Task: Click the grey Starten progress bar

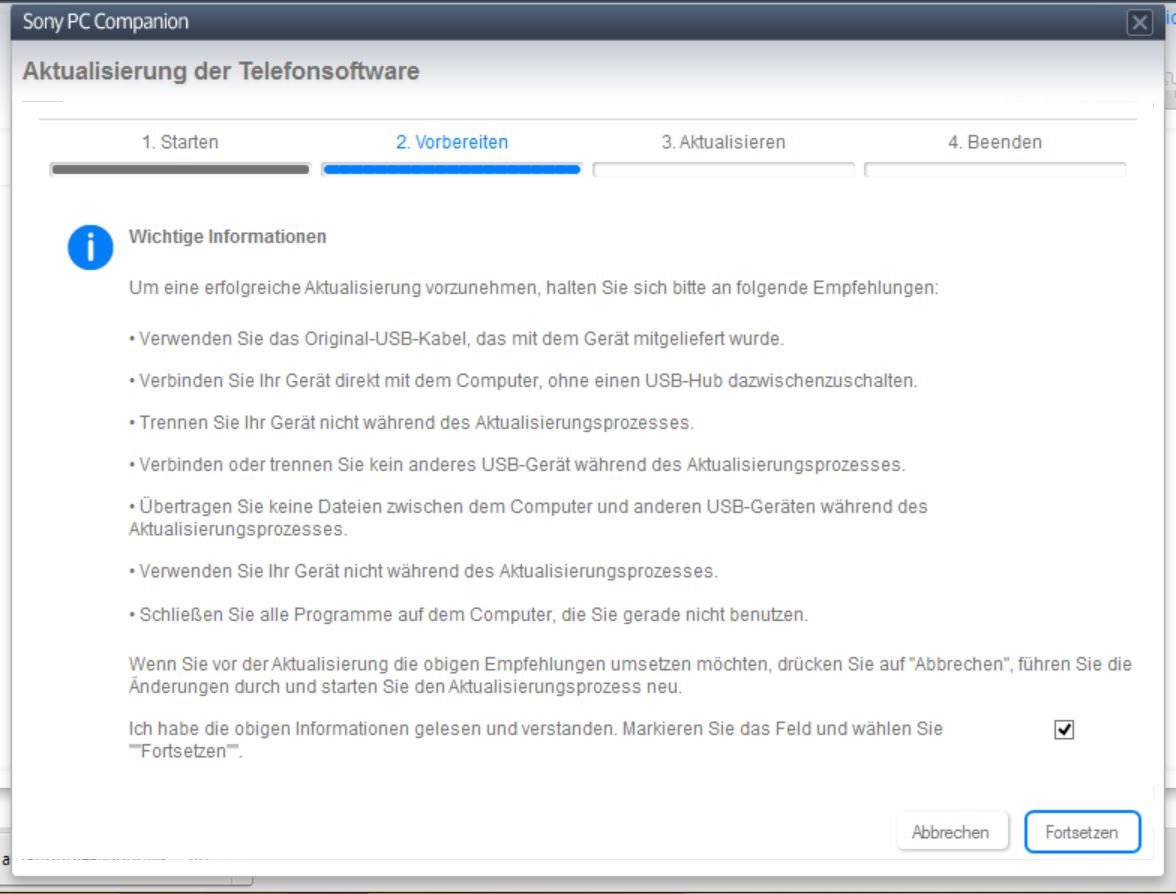Action: coord(180,170)
